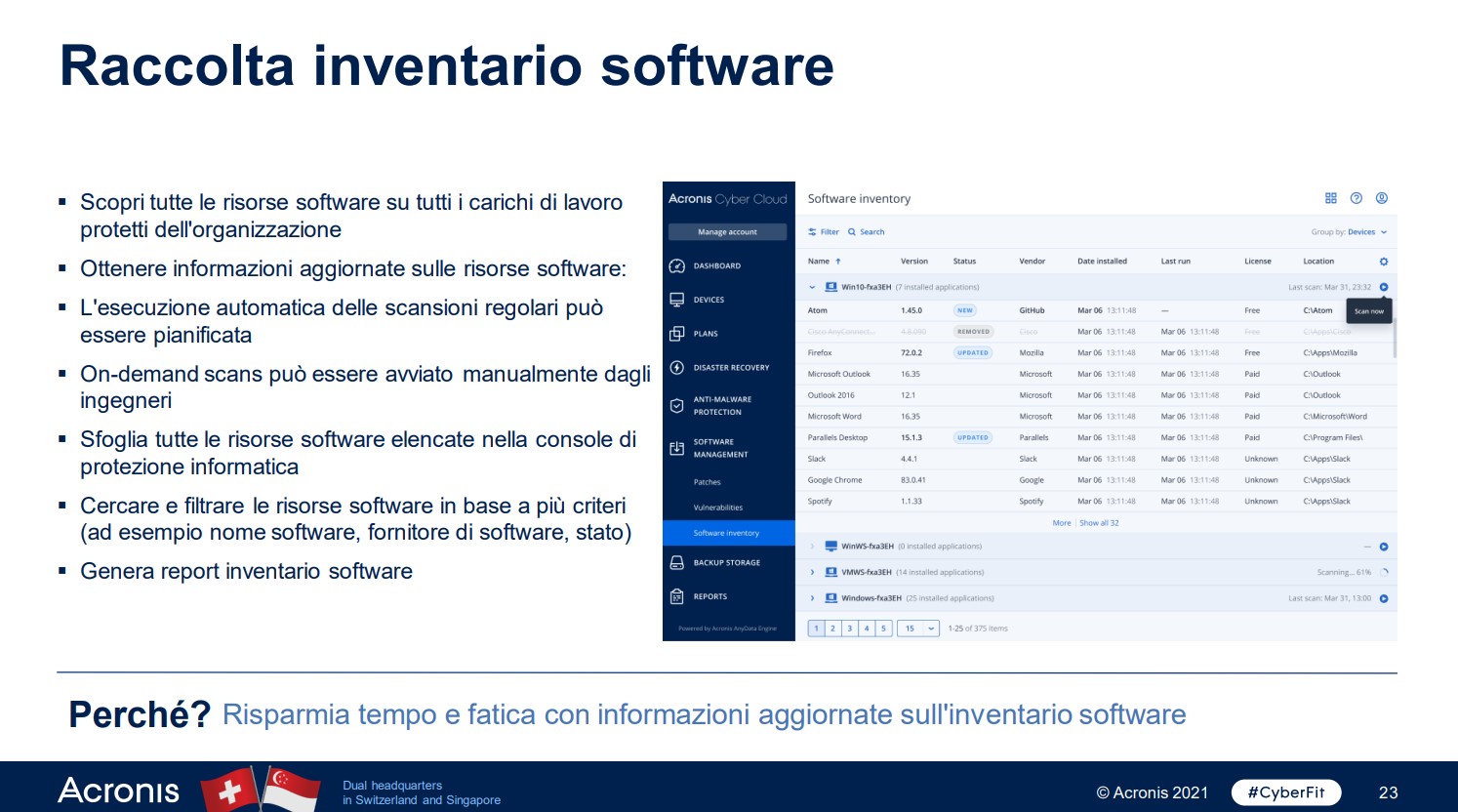
Task: Click the Anti-Malware Protection shield icon
Action: click(676, 405)
